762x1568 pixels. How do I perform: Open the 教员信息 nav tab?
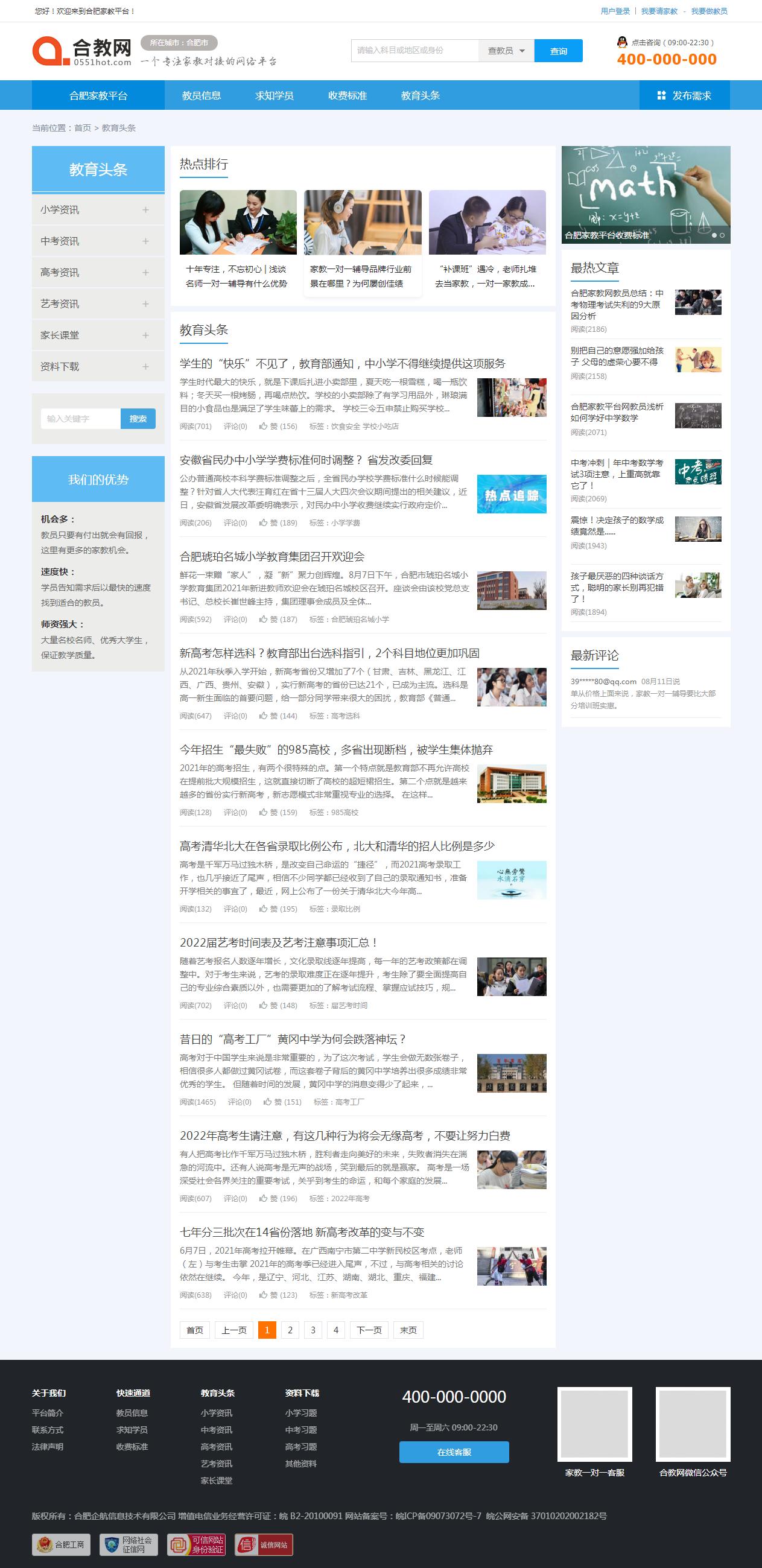[x=202, y=95]
